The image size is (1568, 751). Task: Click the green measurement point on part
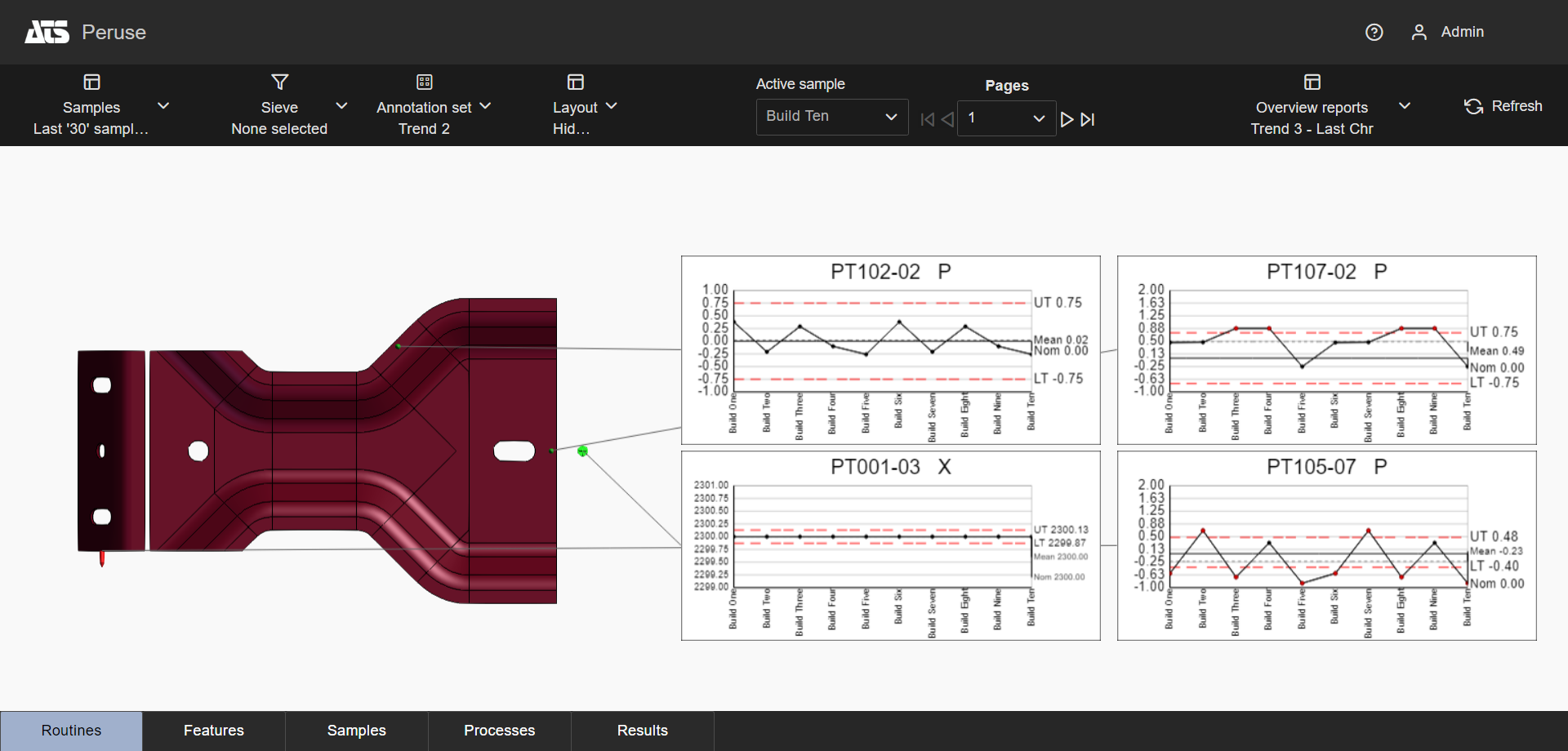(582, 451)
